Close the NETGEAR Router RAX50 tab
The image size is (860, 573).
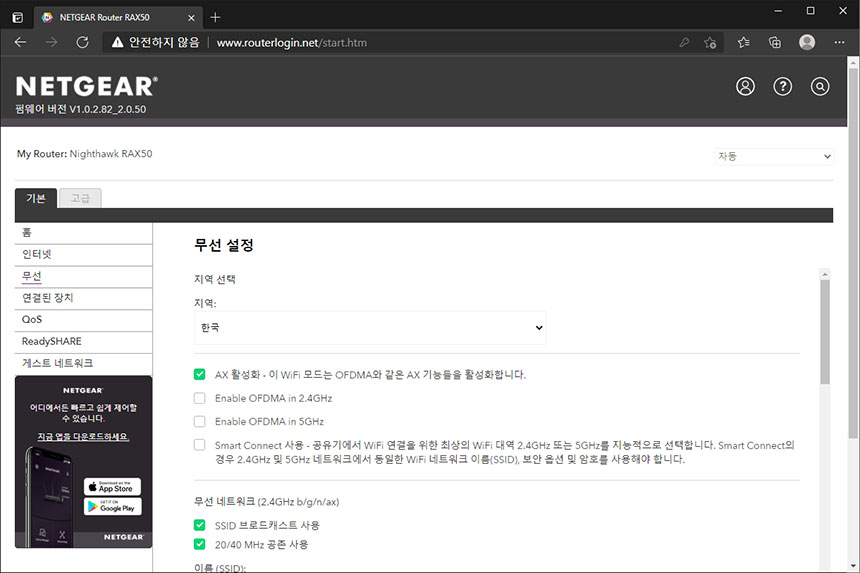pyautogui.click(x=191, y=18)
